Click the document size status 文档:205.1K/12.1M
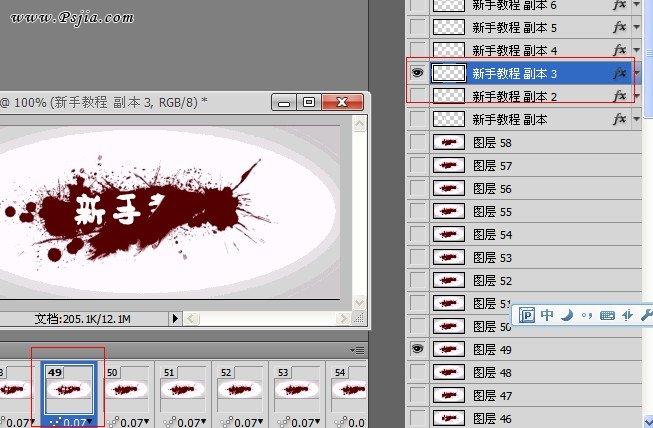This screenshot has width=653, height=428. coord(82,319)
